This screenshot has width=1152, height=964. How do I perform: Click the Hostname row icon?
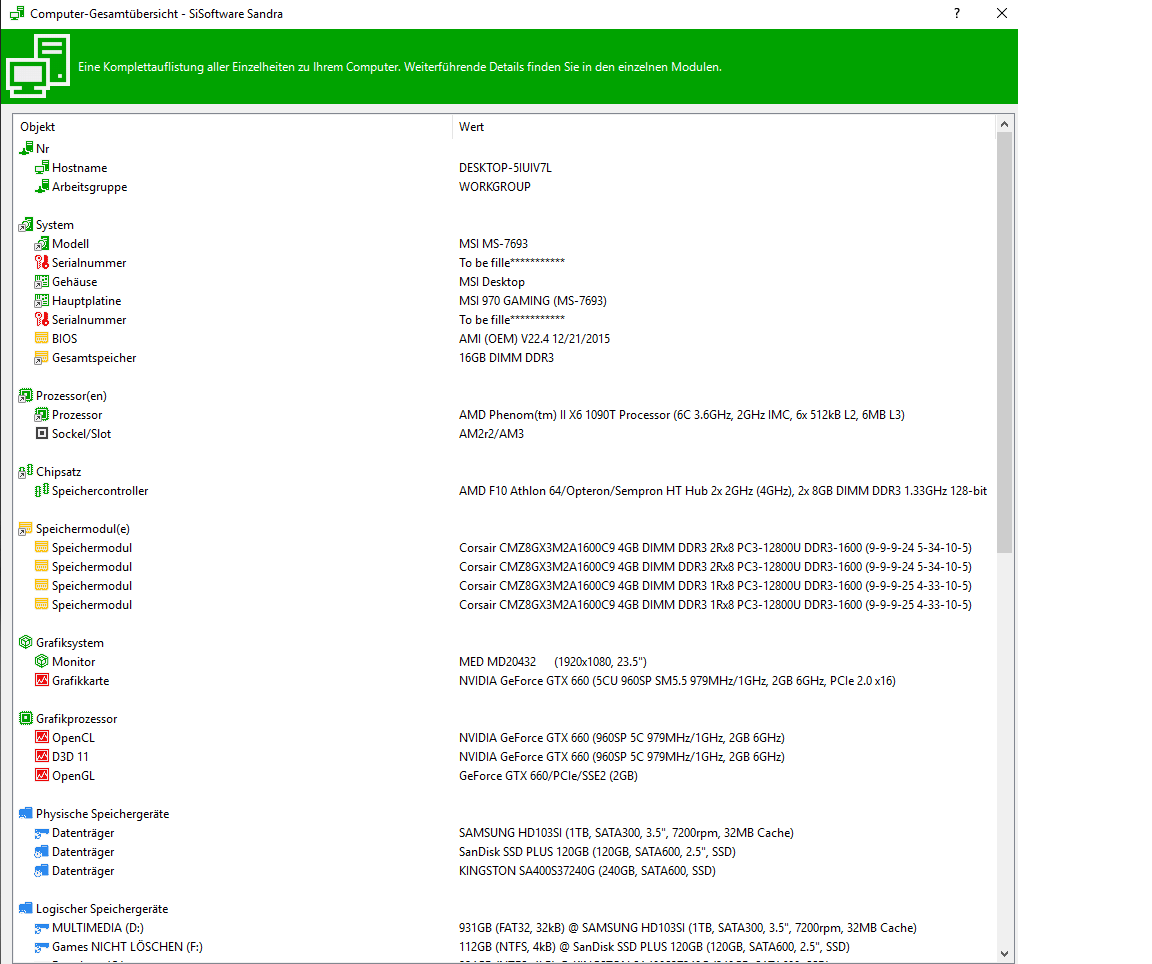pos(42,168)
